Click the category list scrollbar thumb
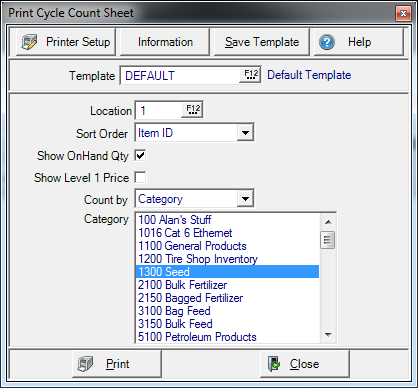The height and width of the screenshot is (389, 419). pyautogui.click(x=328, y=240)
